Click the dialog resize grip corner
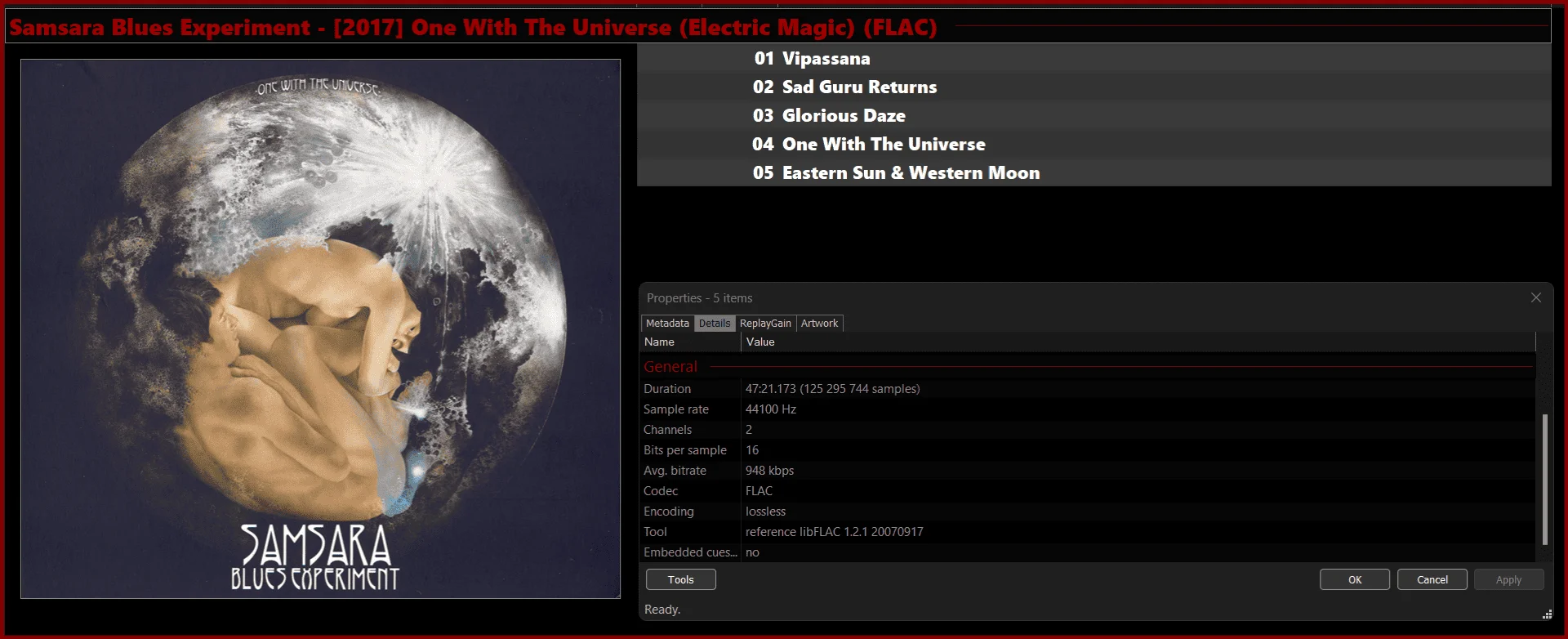 click(x=1547, y=614)
